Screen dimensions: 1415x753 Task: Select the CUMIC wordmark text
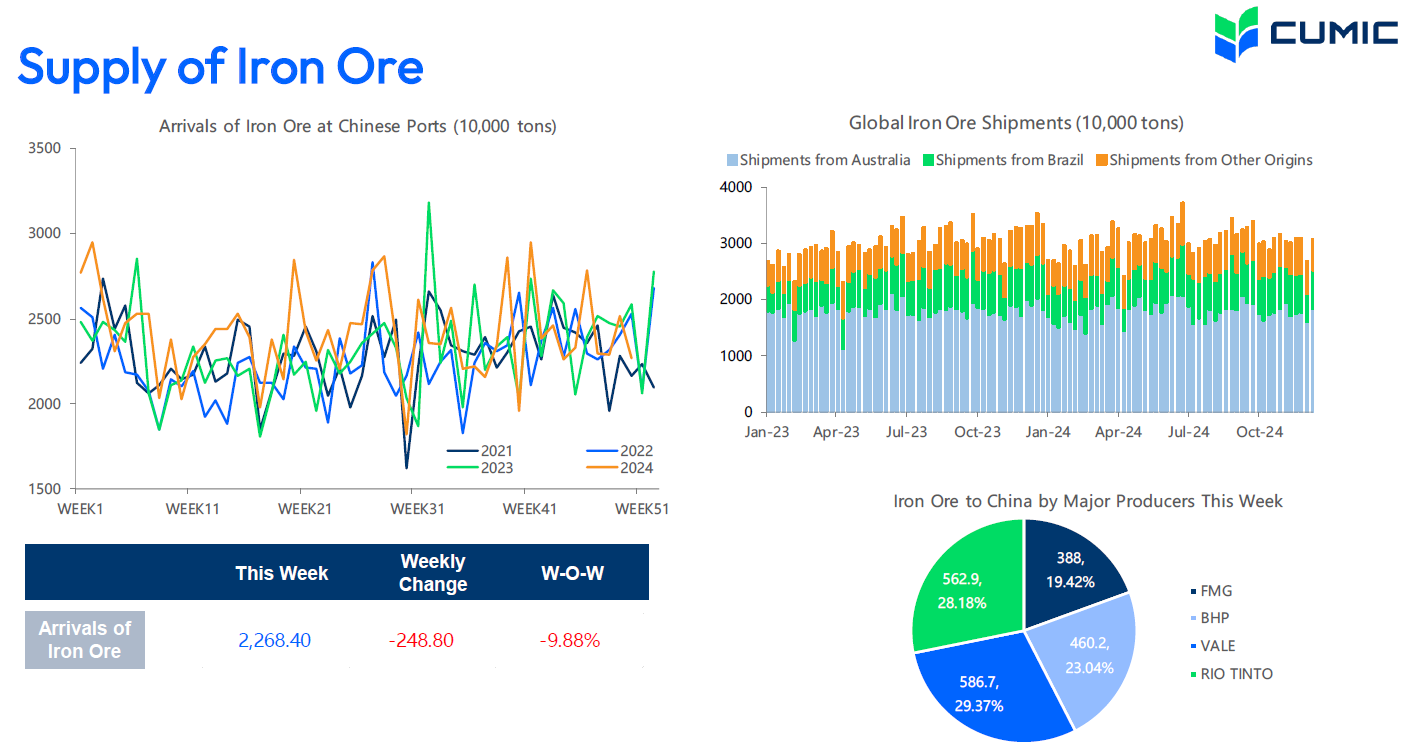1334,33
